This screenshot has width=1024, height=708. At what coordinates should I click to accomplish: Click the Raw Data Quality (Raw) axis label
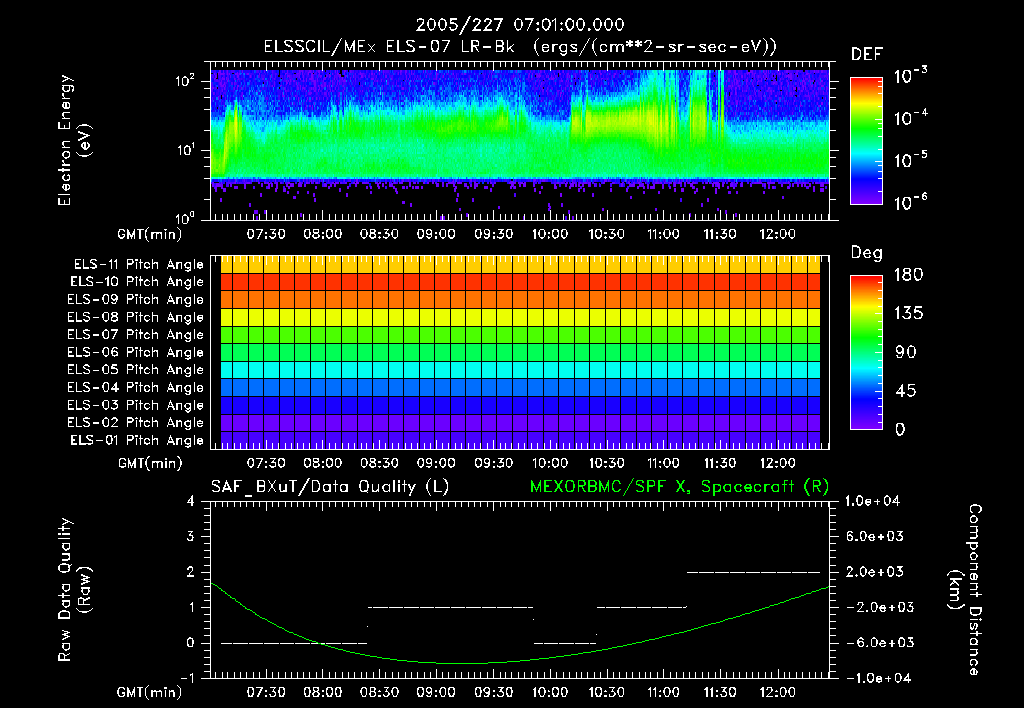coord(74,589)
